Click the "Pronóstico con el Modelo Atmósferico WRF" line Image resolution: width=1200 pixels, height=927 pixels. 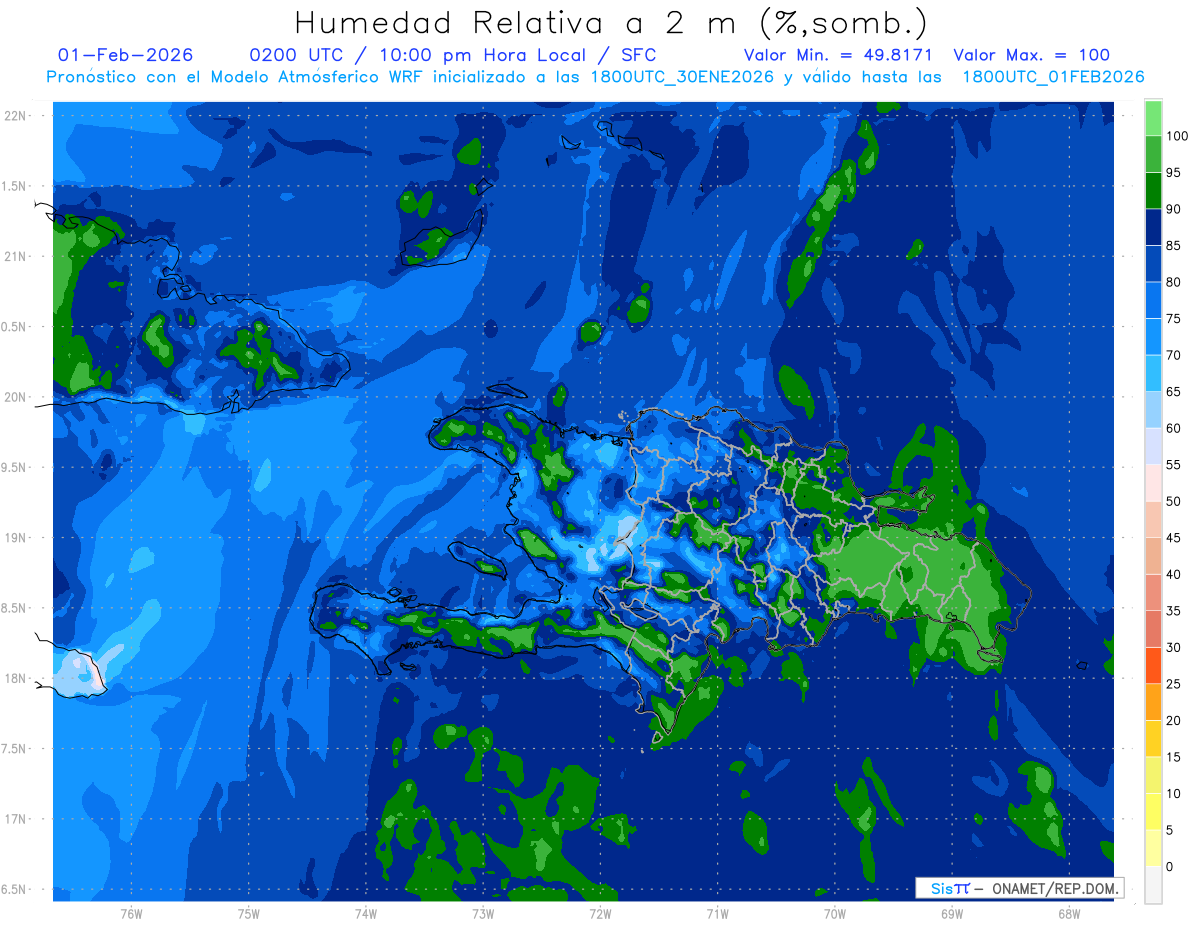point(595,77)
